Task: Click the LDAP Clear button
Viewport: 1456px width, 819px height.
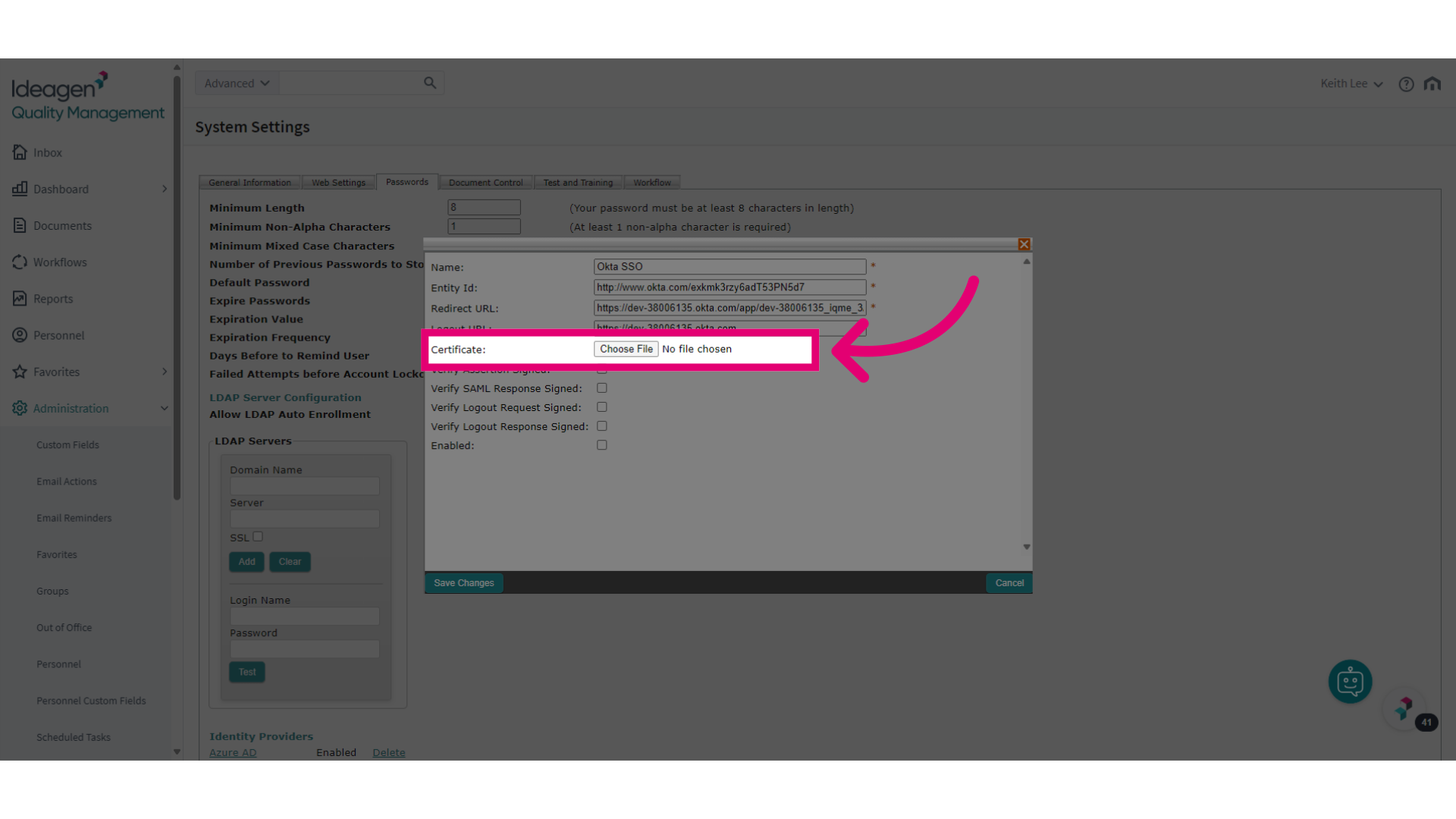Action: coord(290,562)
